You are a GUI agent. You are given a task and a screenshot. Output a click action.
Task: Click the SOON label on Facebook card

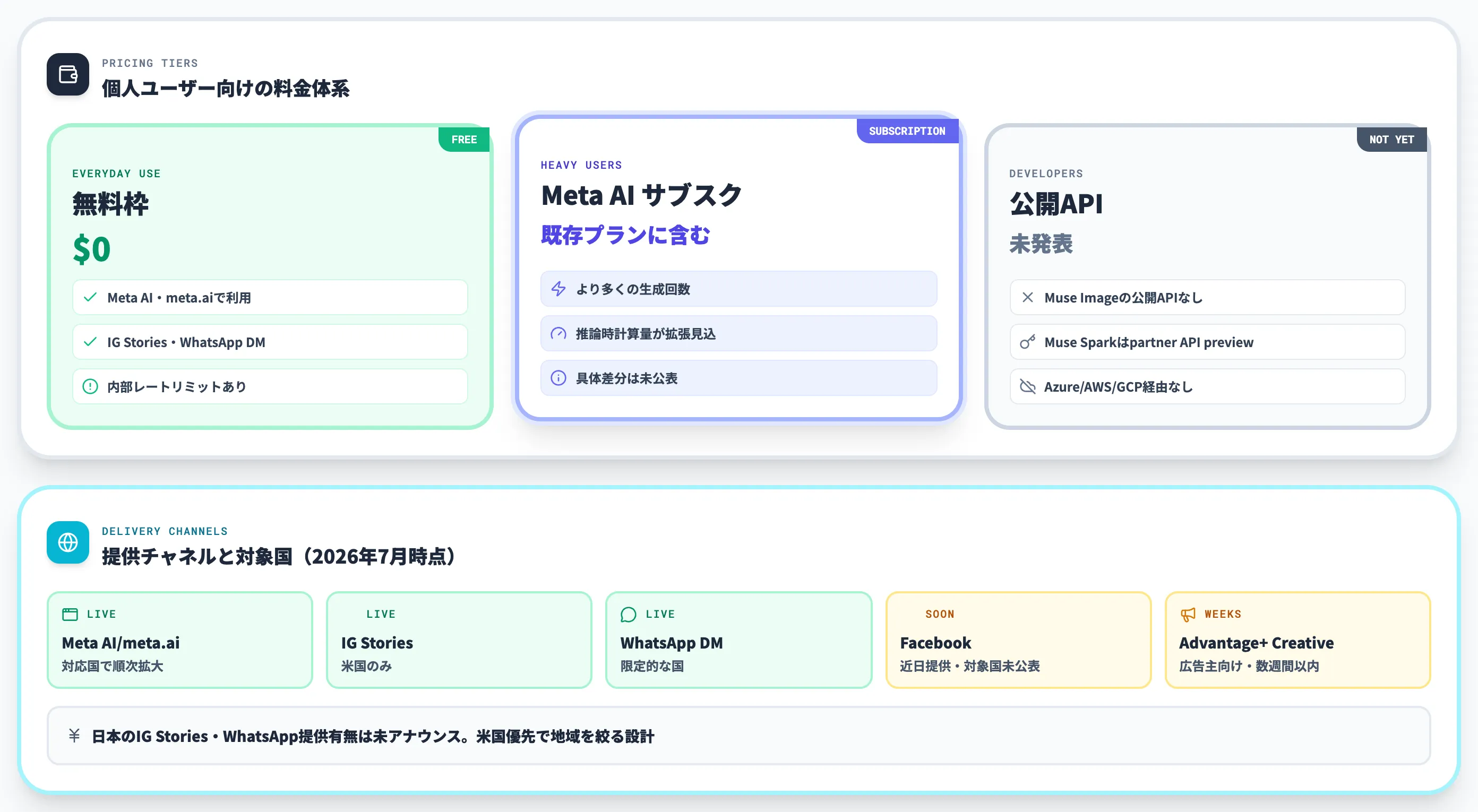click(x=940, y=614)
